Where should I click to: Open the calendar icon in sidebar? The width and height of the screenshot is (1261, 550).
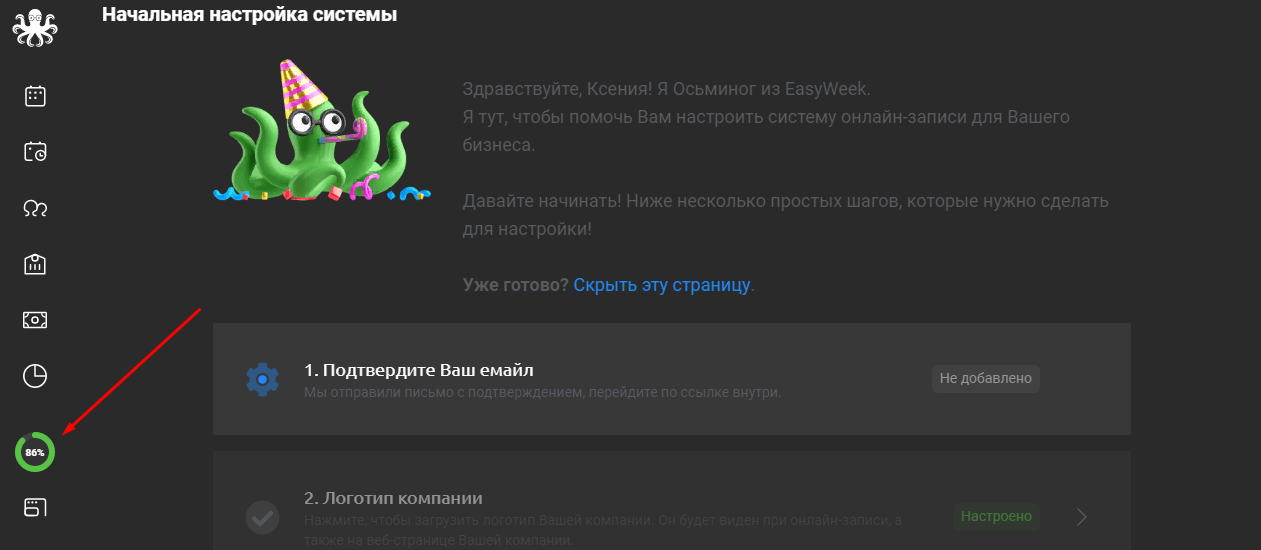[x=35, y=96]
